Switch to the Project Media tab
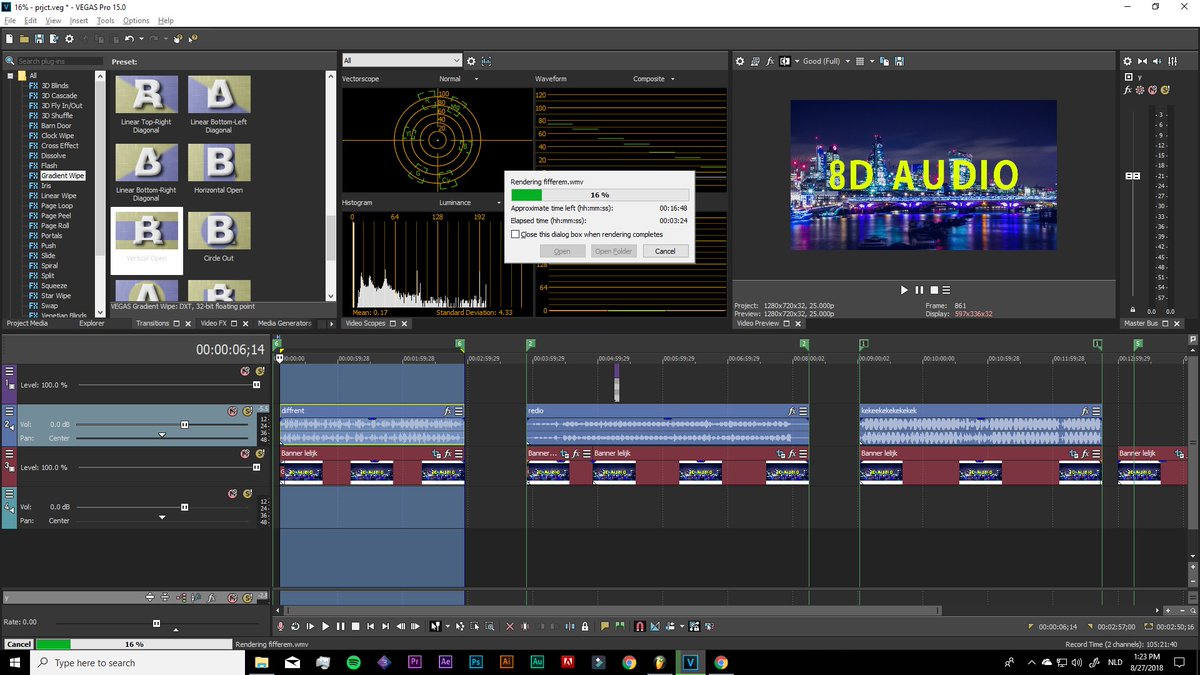The width and height of the screenshot is (1200, 675). (x=27, y=323)
